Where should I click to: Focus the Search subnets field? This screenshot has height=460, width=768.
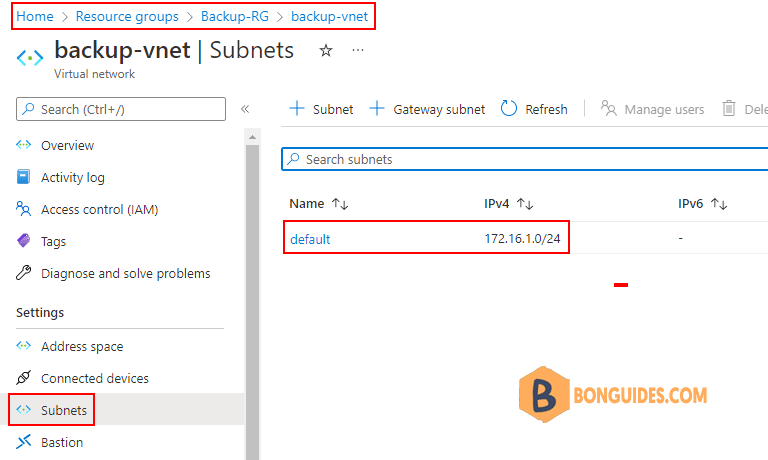point(525,159)
